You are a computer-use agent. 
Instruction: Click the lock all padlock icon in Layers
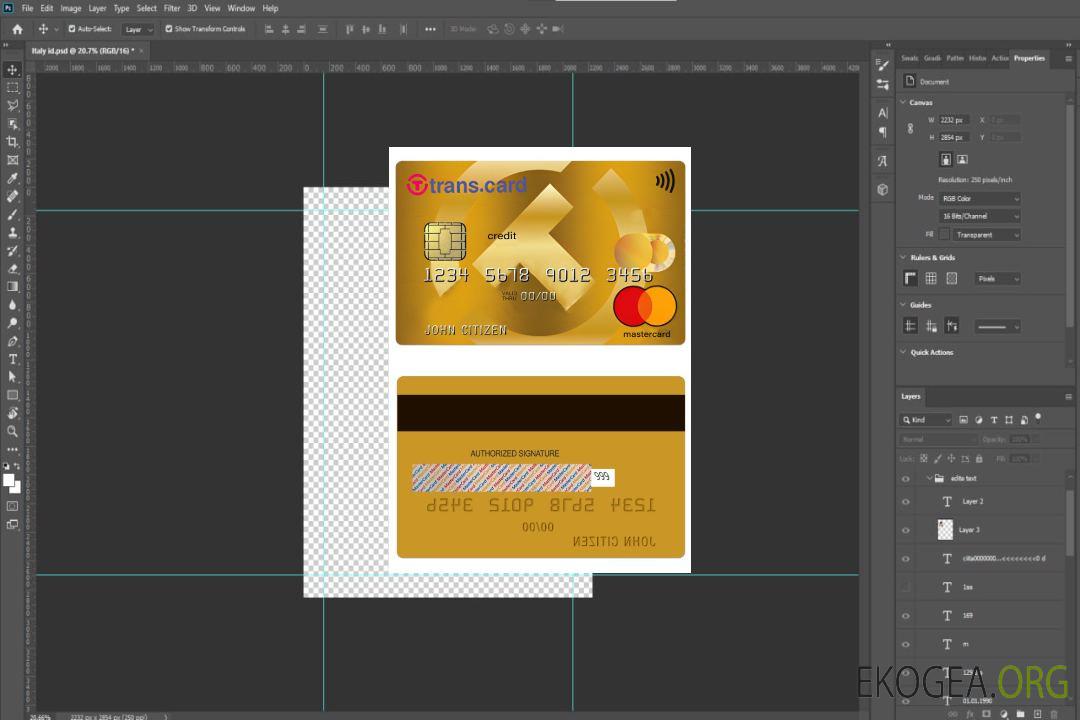979,458
